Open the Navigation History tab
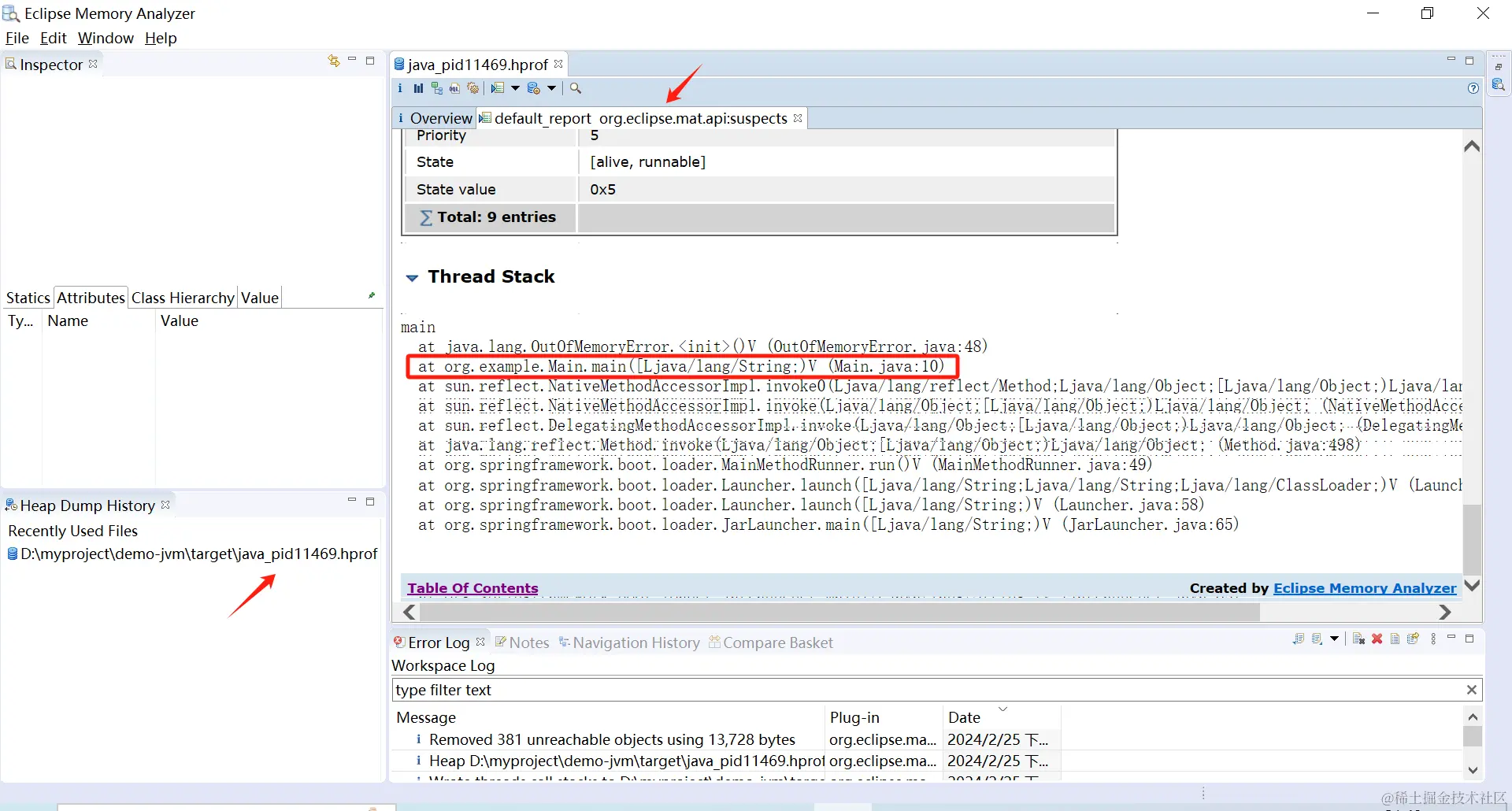1512x811 pixels. (x=629, y=643)
